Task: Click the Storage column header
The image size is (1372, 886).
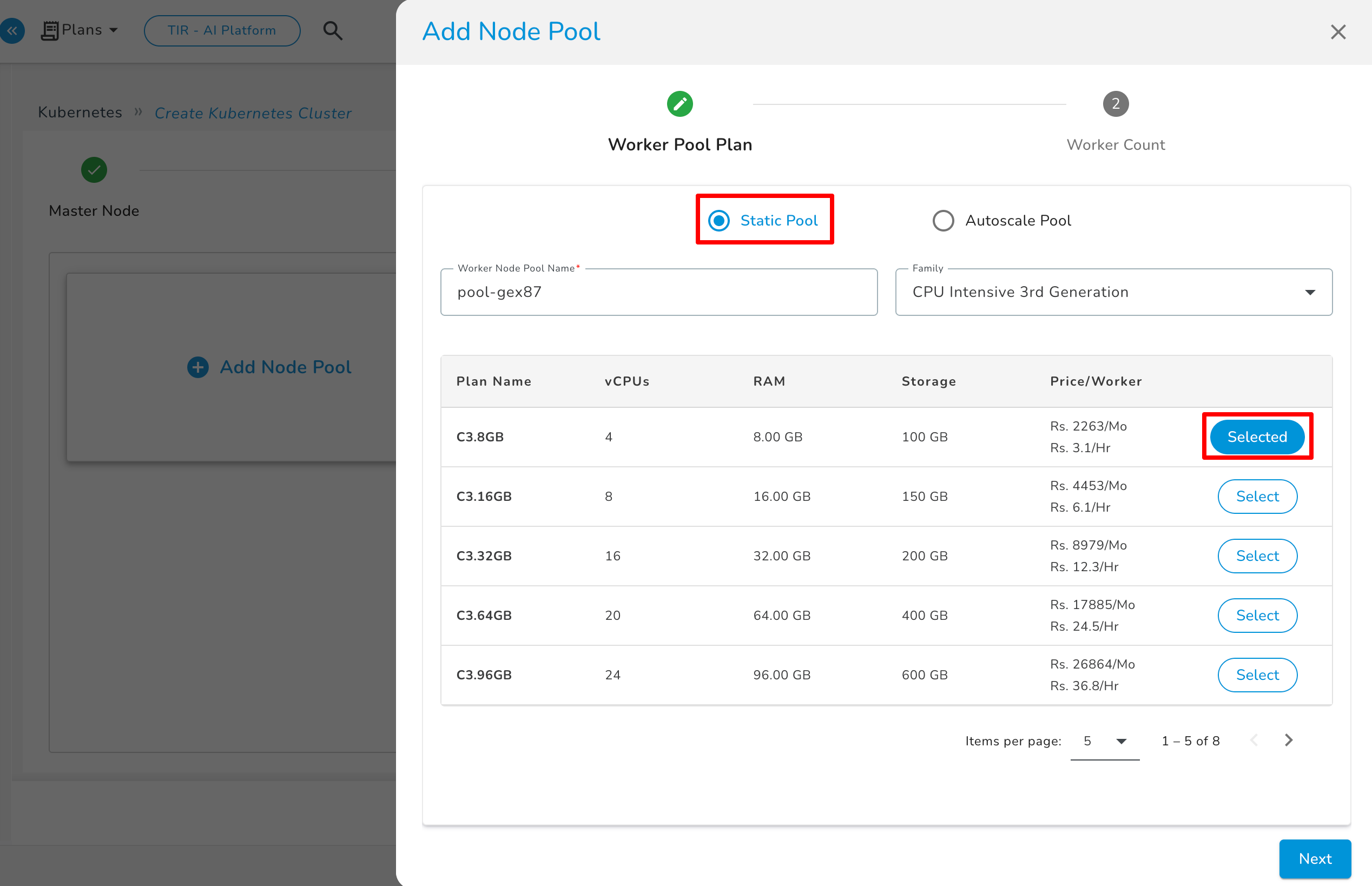Action: 928,381
